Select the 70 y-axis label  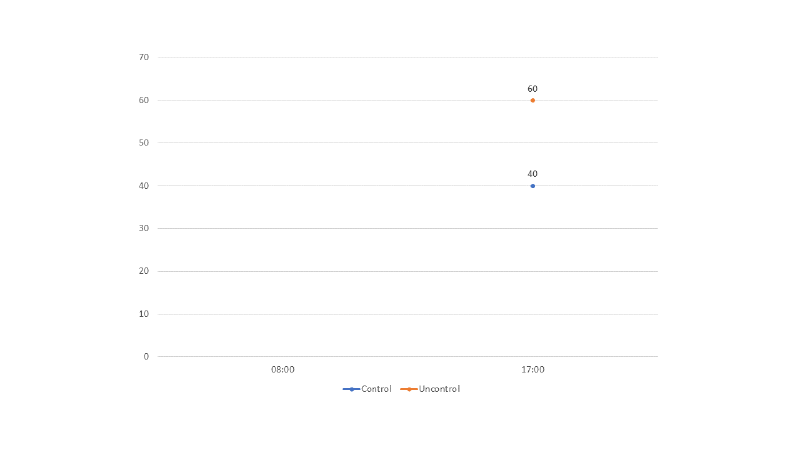144,57
